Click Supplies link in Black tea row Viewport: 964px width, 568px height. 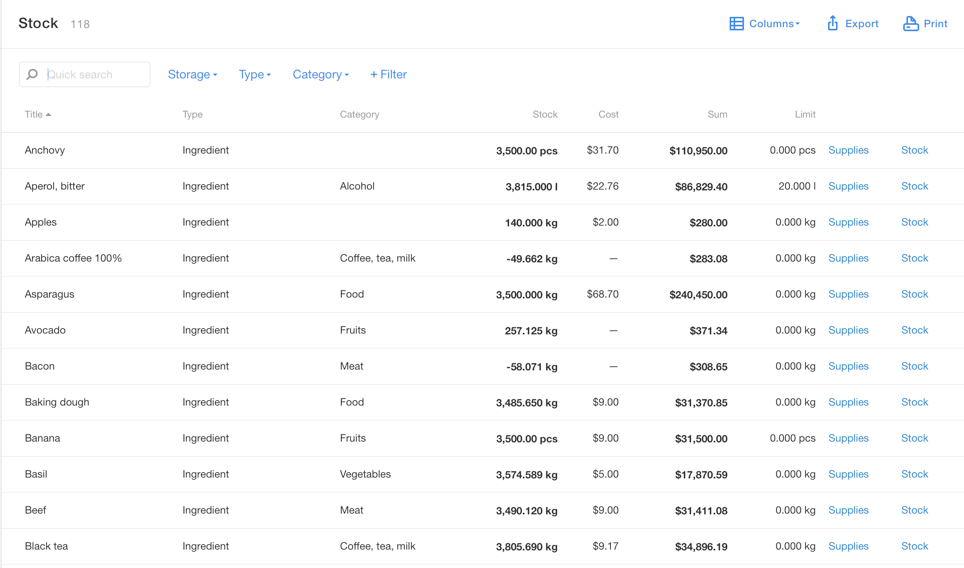pyautogui.click(x=848, y=546)
